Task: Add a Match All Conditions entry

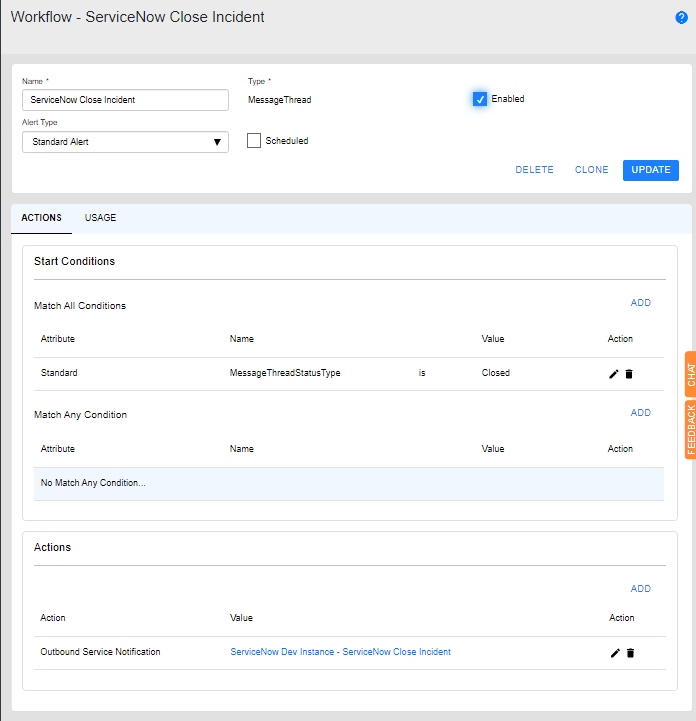Action: tap(640, 303)
